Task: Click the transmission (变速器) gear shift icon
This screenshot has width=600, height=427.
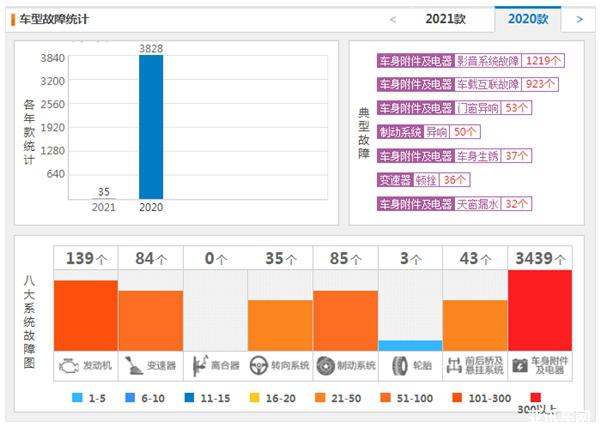Action: pyautogui.click(x=134, y=363)
